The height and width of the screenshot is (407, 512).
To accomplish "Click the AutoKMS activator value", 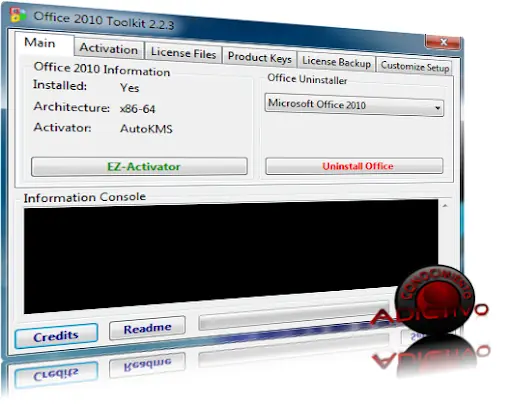I will pos(146,129).
